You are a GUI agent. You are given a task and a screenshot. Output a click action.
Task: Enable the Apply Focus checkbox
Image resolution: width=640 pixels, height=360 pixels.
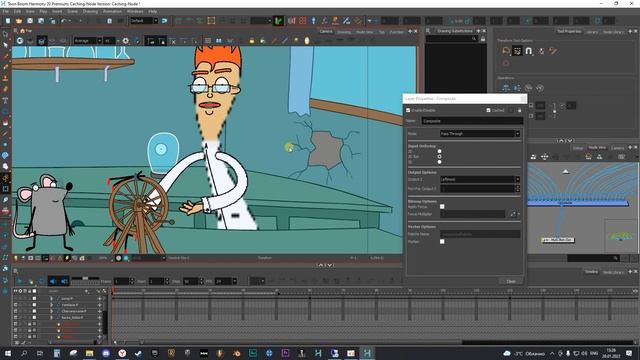click(442, 207)
